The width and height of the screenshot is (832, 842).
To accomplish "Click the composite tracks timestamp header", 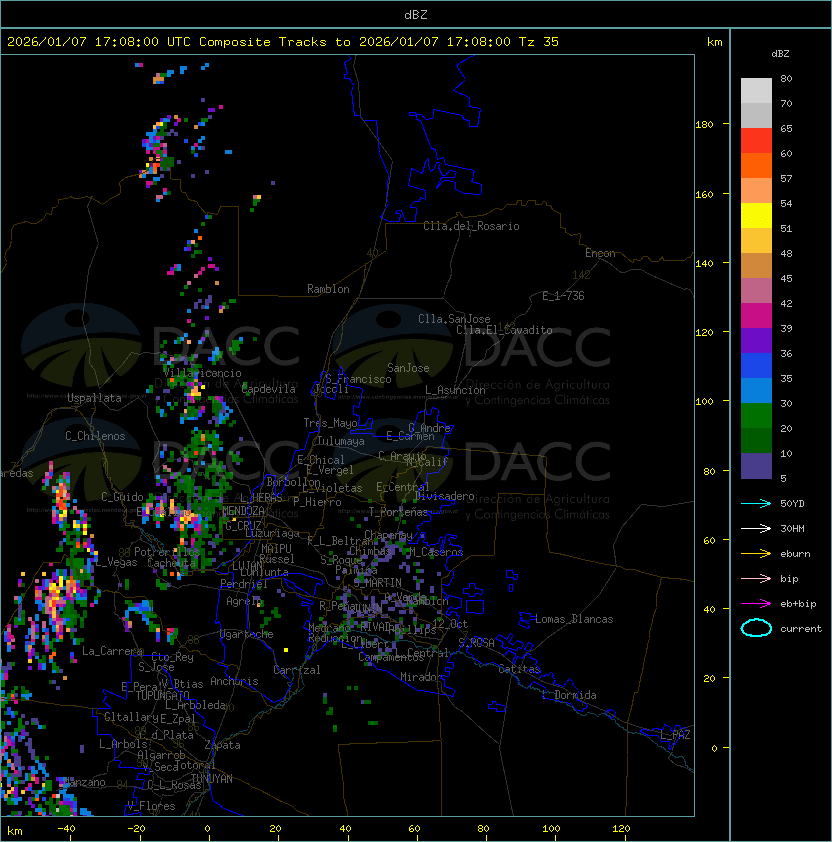I will 283,42.
